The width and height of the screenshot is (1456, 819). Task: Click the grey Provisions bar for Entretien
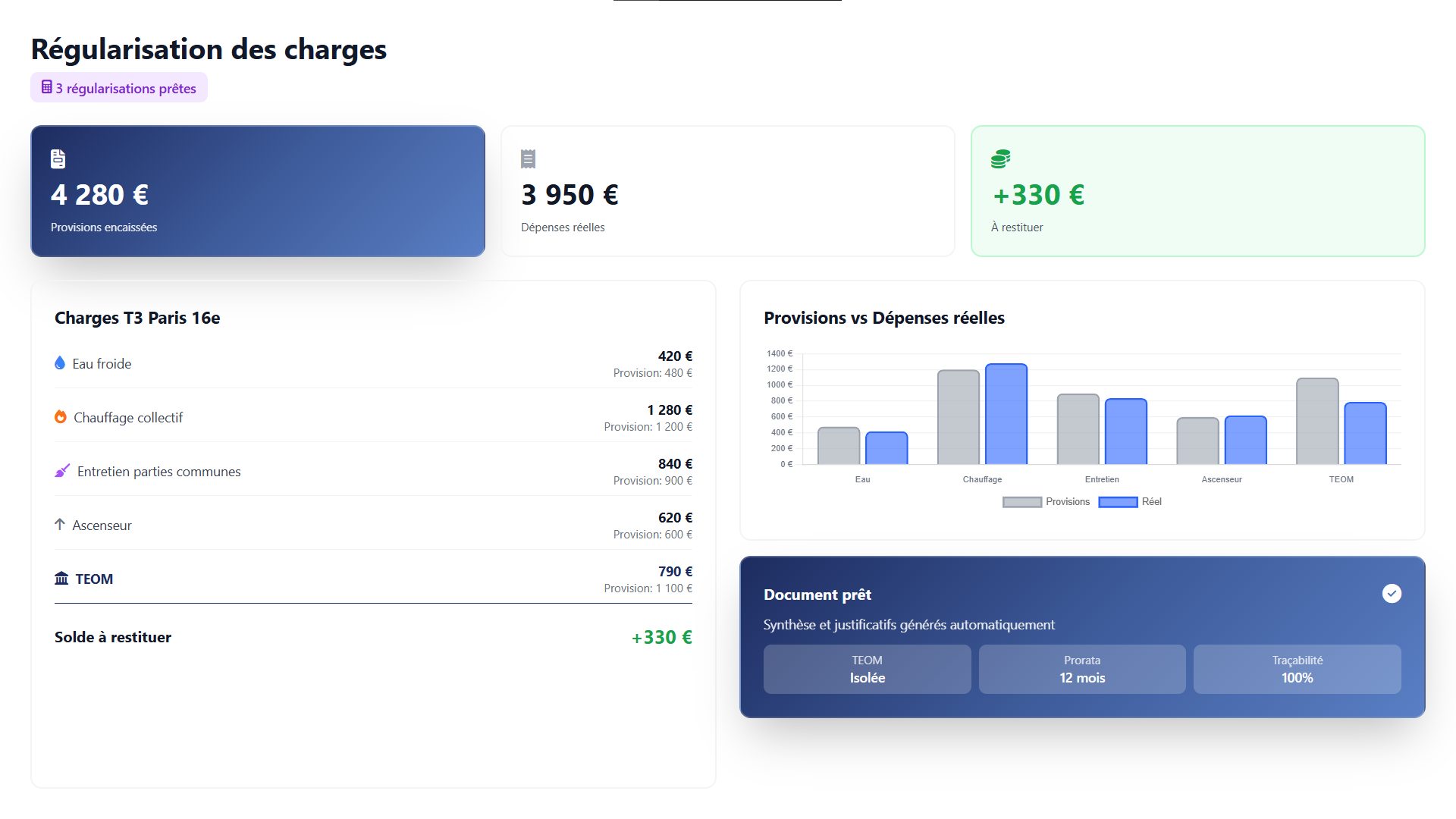pyautogui.click(x=1078, y=429)
